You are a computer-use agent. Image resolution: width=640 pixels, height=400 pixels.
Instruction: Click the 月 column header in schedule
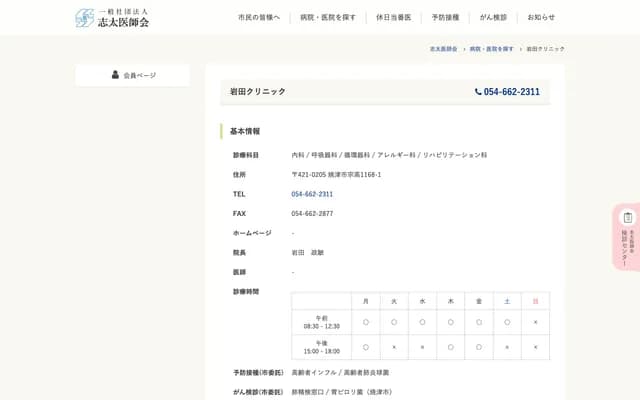[x=366, y=301]
